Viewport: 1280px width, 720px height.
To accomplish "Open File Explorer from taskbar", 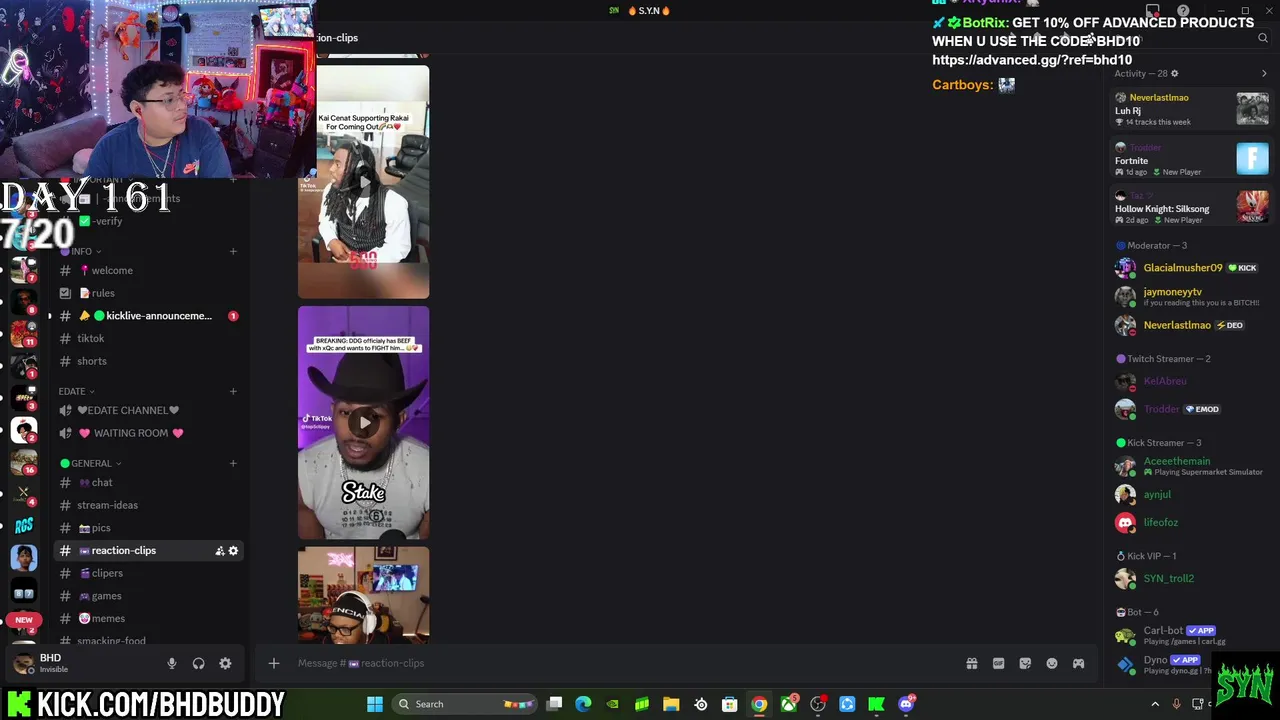I will (x=671, y=704).
